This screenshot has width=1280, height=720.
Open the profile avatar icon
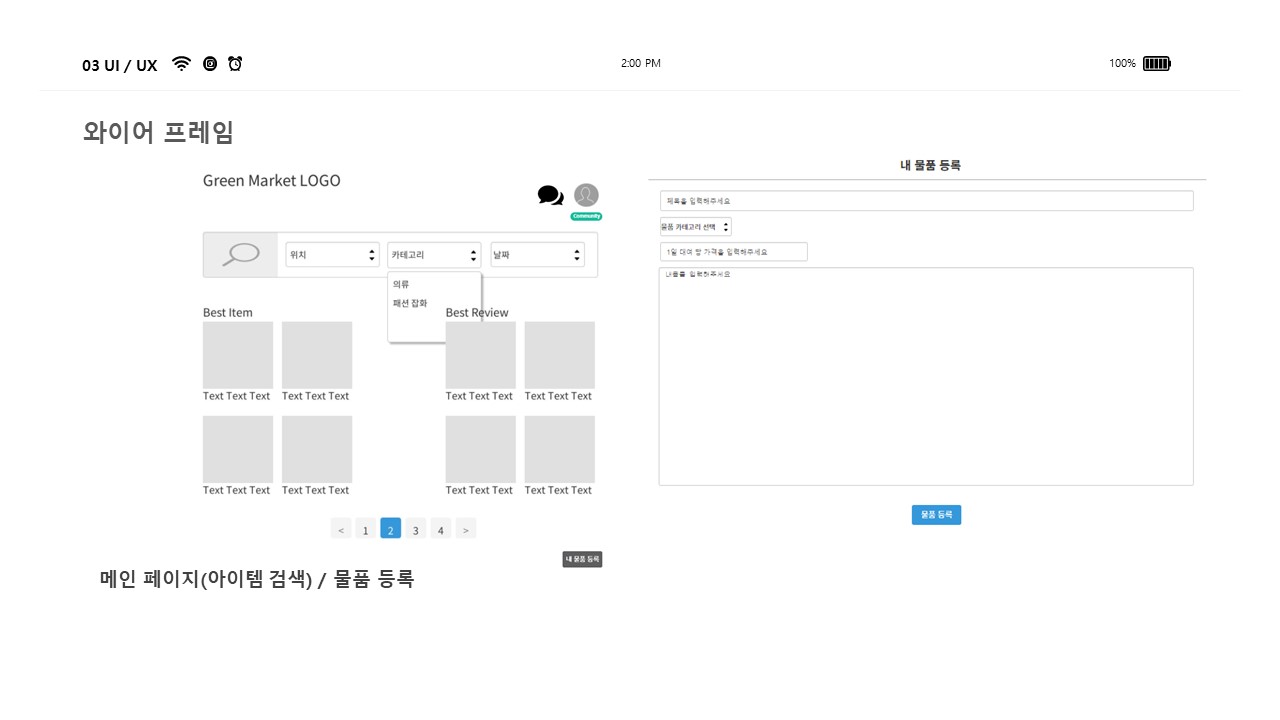585,194
